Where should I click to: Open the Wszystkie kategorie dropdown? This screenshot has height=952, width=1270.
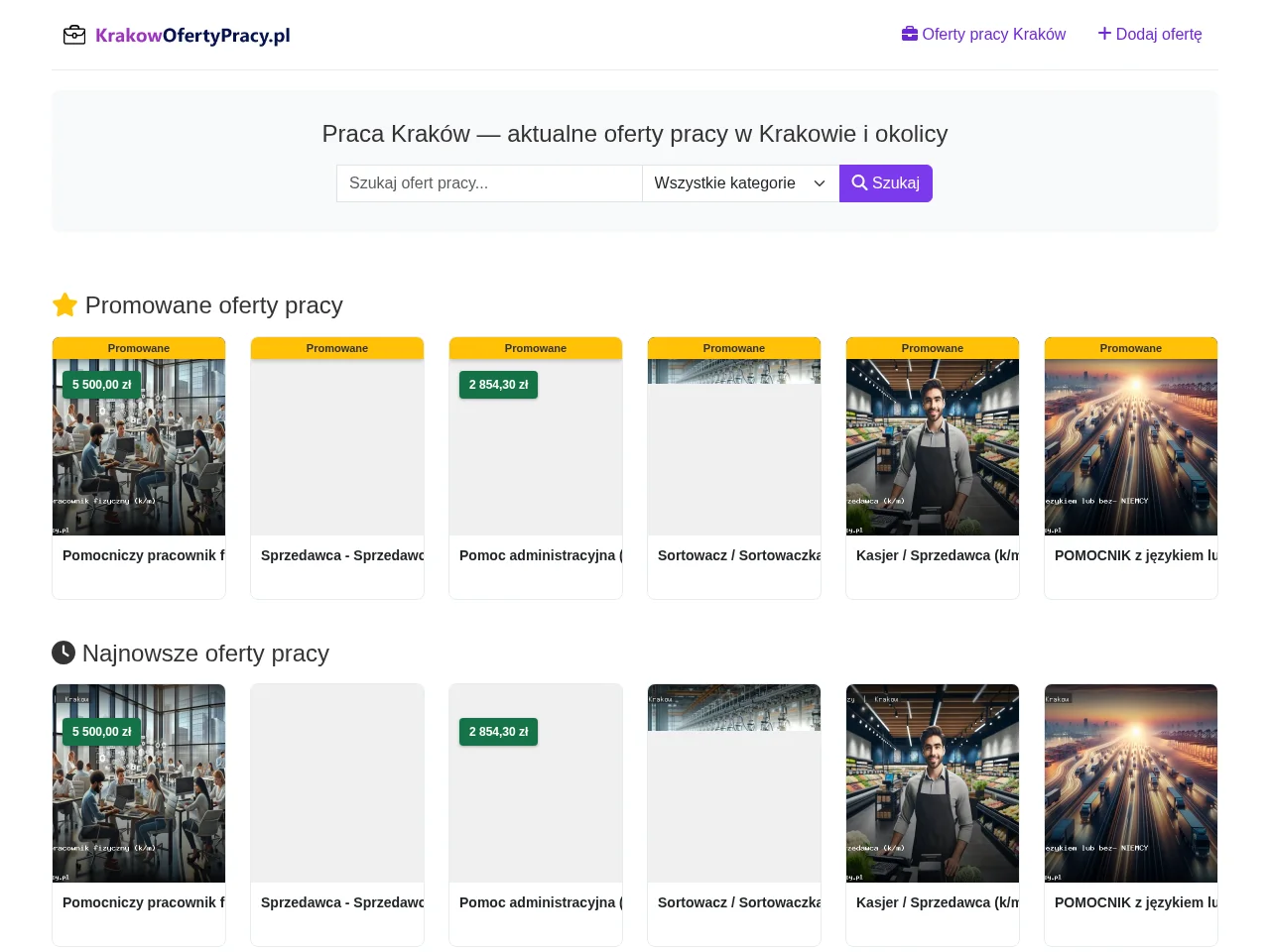click(741, 183)
